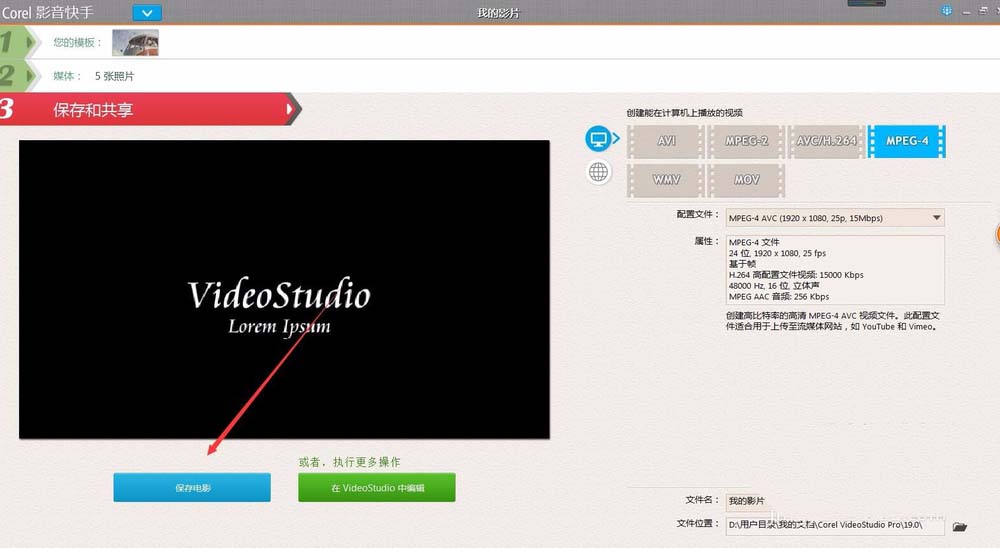
Task: Choose MPEG-2 output format
Action: tap(746, 141)
